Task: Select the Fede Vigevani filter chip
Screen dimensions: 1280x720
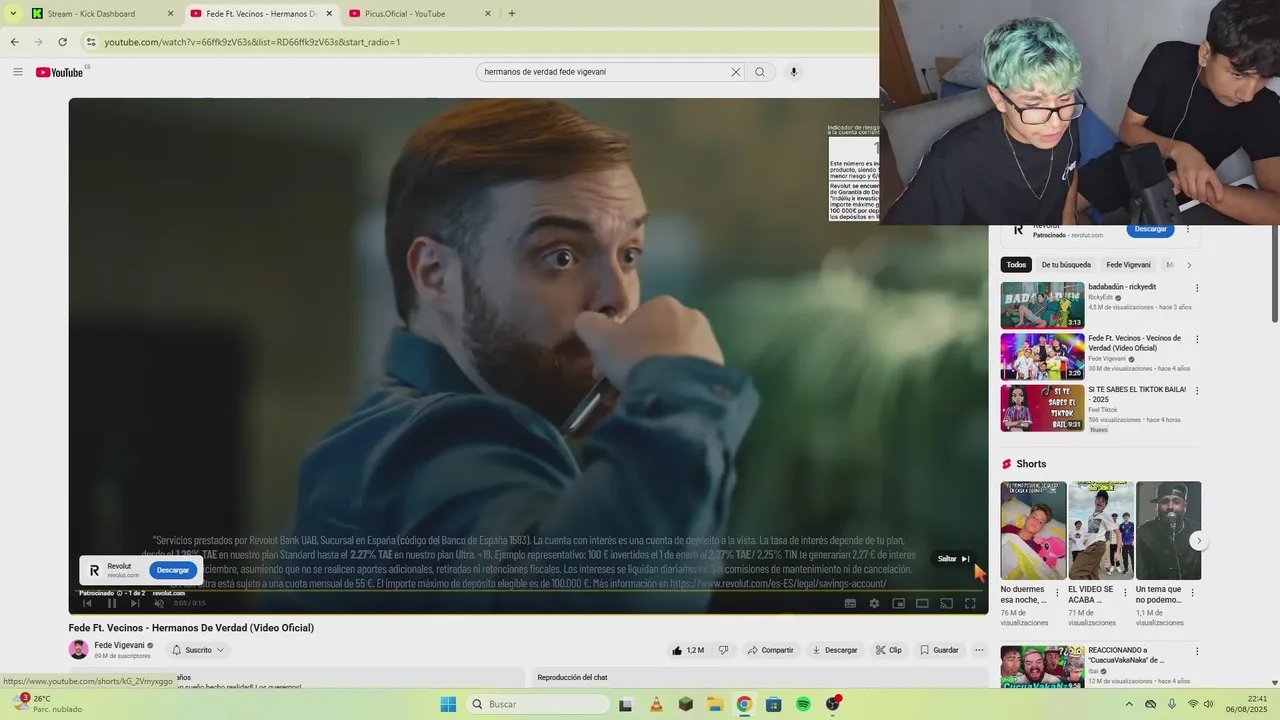Action: coord(1128,265)
